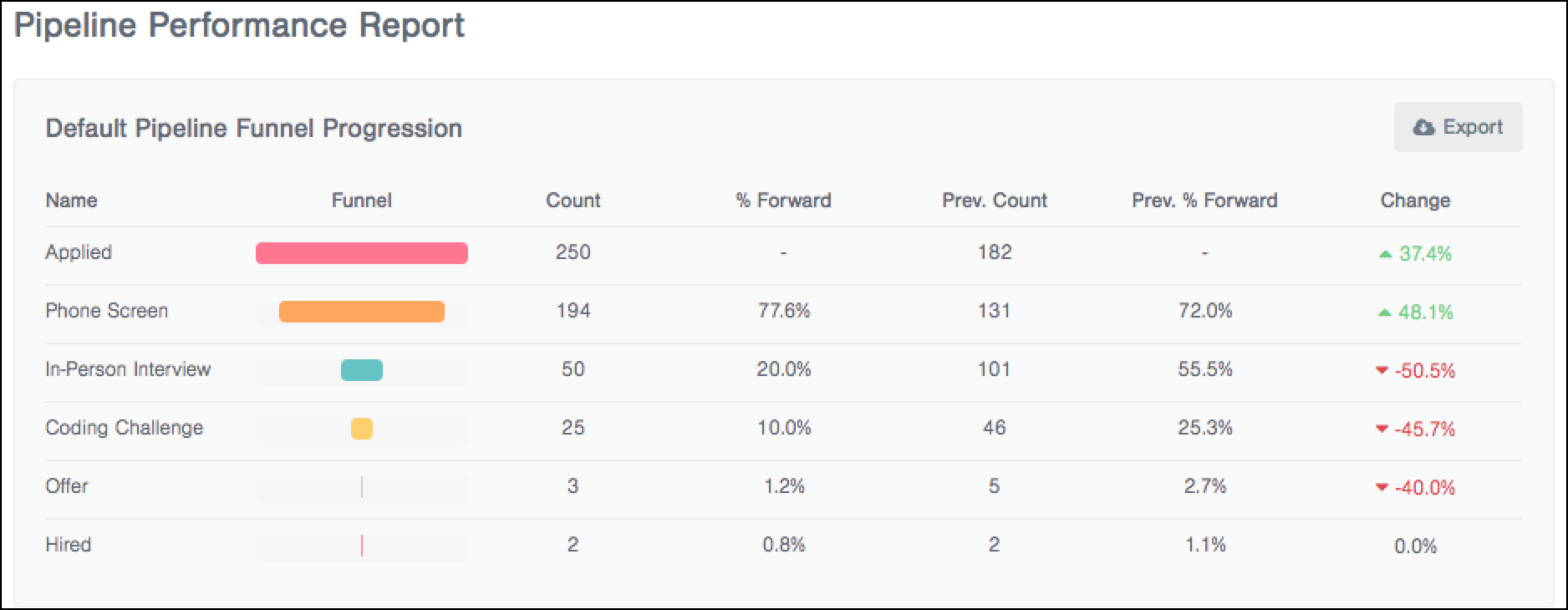Select the Change column header
This screenshot has height=610, width=1568.
(1415, 201)
